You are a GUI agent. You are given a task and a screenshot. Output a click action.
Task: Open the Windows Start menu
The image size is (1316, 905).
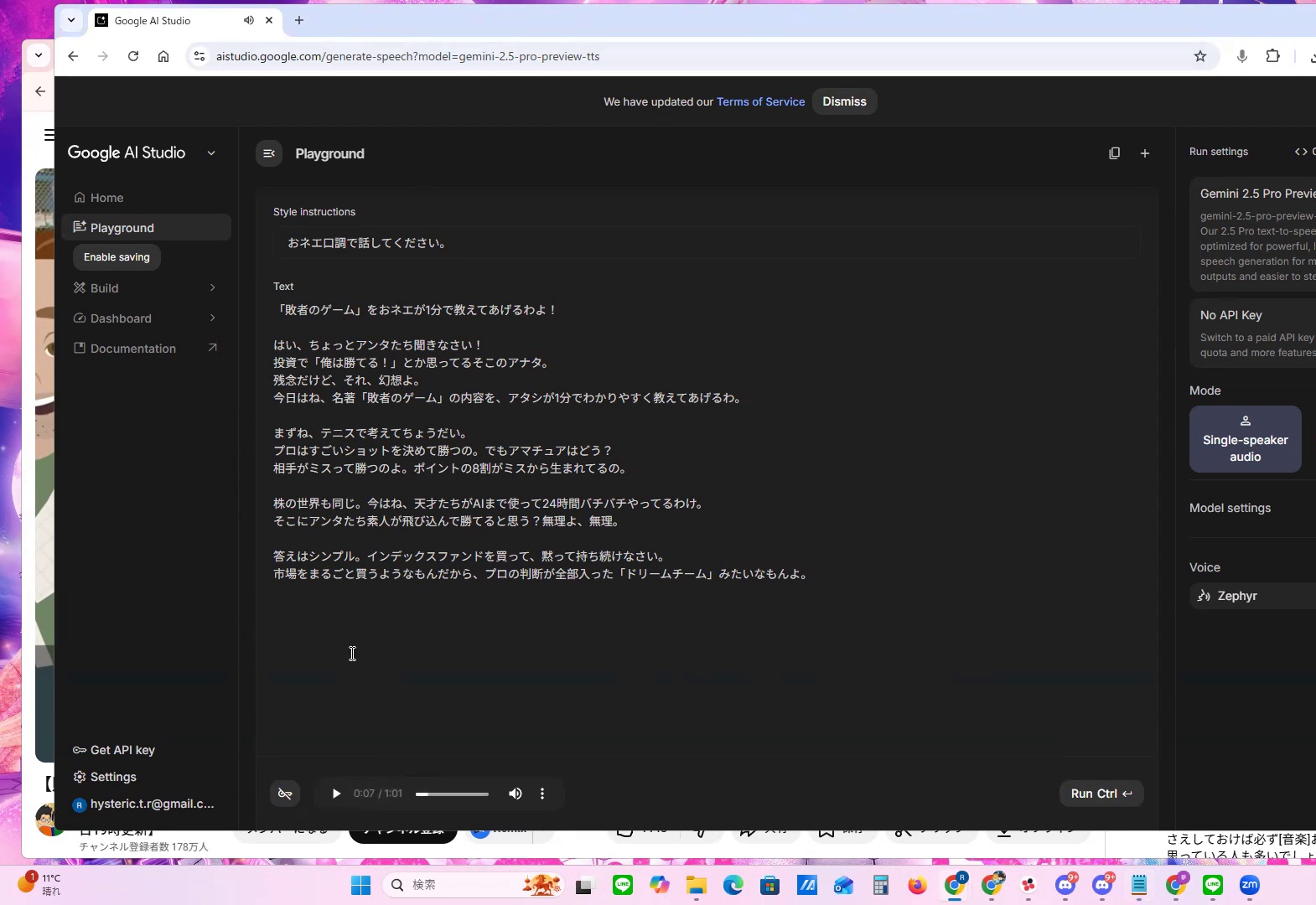coord(360,885)
